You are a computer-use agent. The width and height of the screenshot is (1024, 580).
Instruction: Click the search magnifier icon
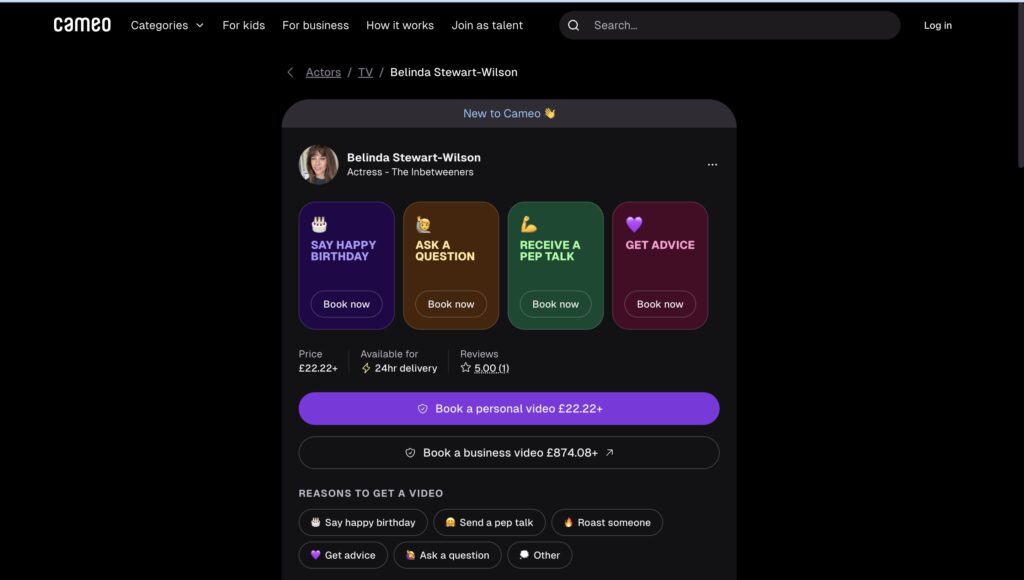coord(573,25)
